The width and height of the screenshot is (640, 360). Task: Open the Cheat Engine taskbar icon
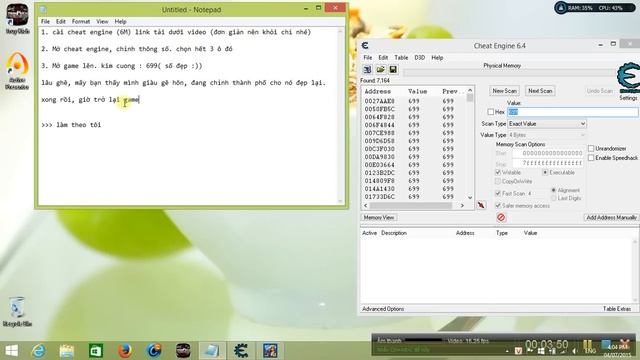point(241,351)
